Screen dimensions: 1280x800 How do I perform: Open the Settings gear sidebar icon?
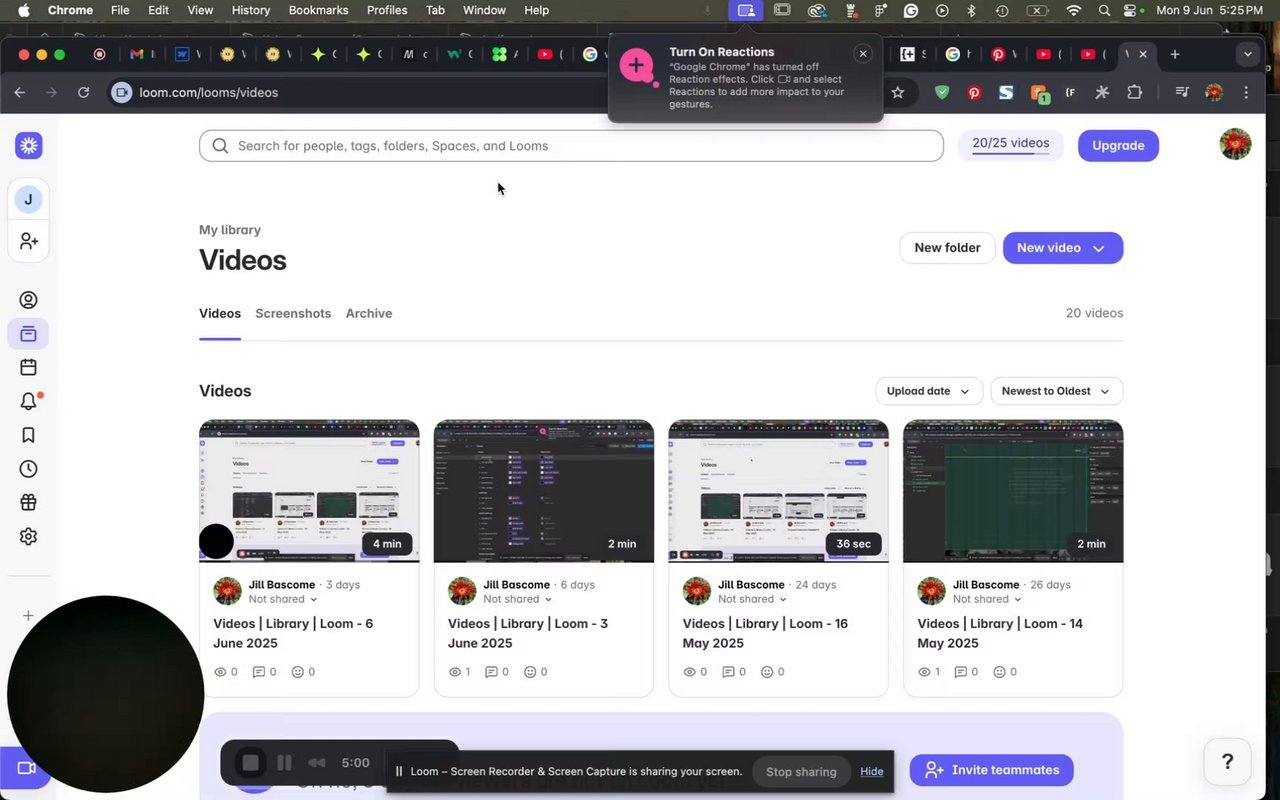[28, 537]
